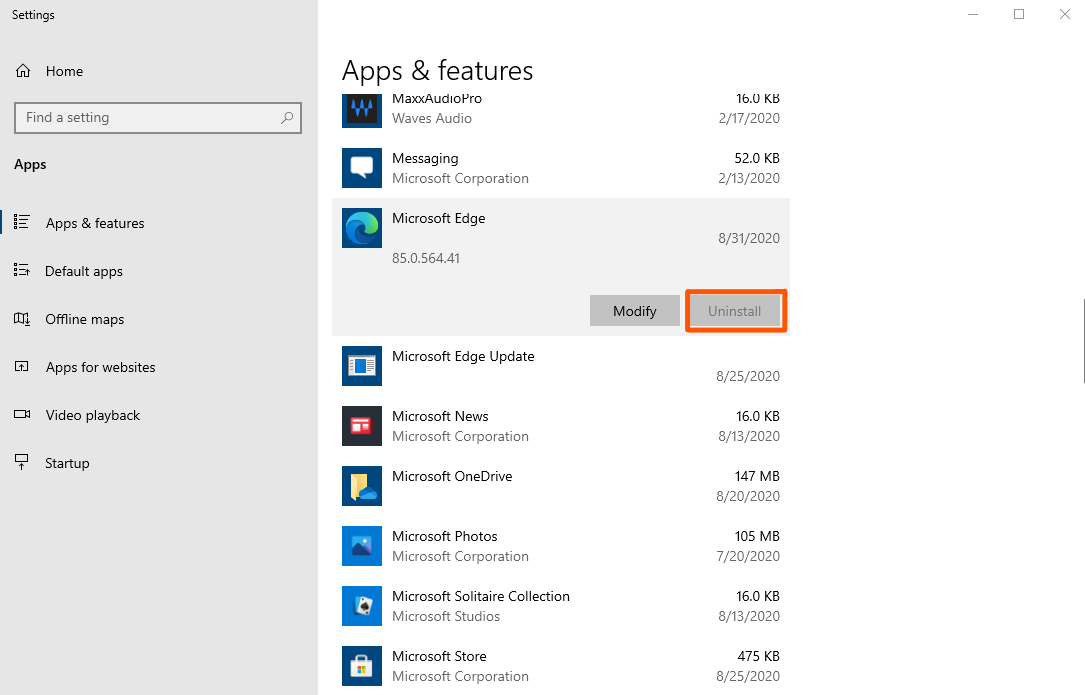Viewport: 1085px width, 695px height.
Task: Click the Uninstall button for Microsoft Edge
Action: (x=735, y=311)
